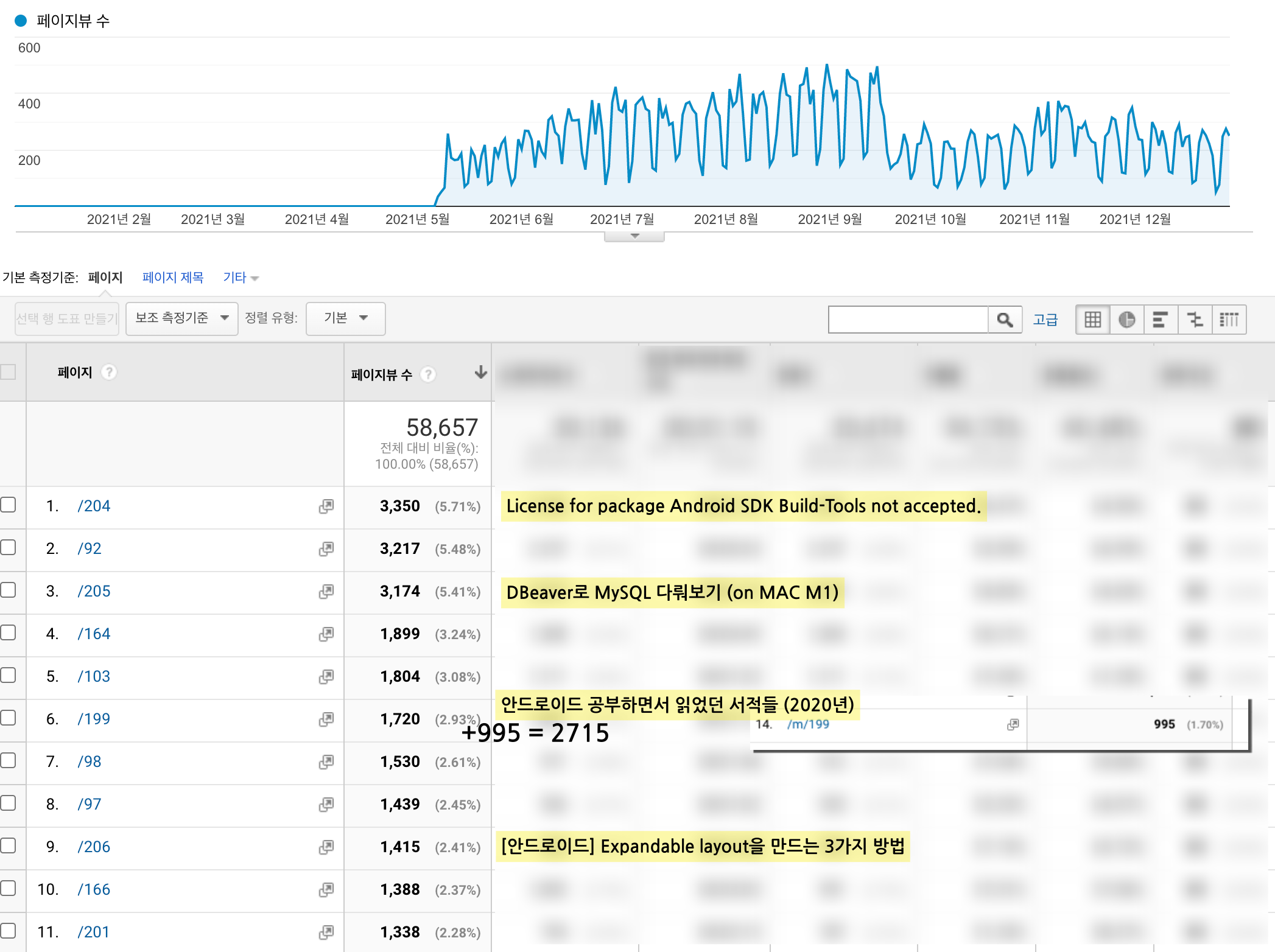Open the 고급 advanced filter link
This screenshot has height=952, width=1275.
[1045, 320]
